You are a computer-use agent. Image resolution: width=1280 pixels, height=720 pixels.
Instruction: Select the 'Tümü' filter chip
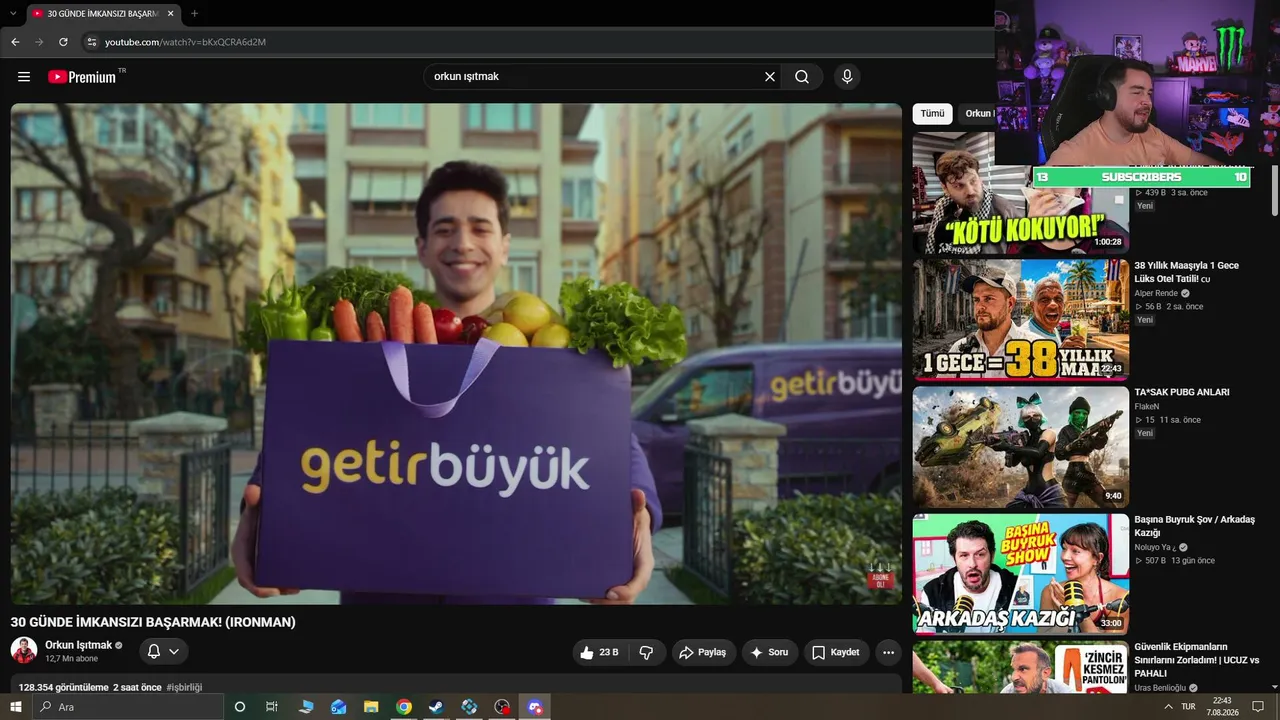(x=932, y=114)
